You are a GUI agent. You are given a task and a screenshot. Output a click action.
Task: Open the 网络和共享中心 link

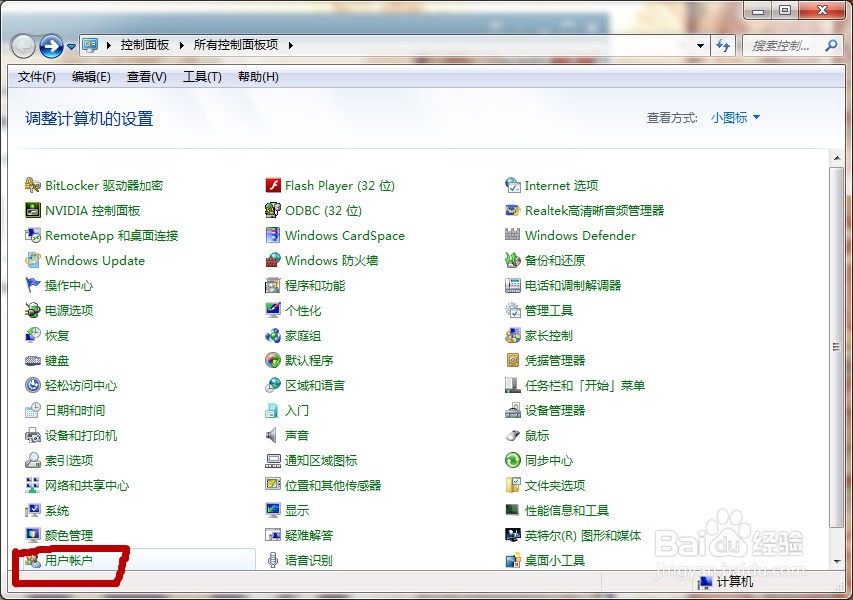click(x=87, y=486)
